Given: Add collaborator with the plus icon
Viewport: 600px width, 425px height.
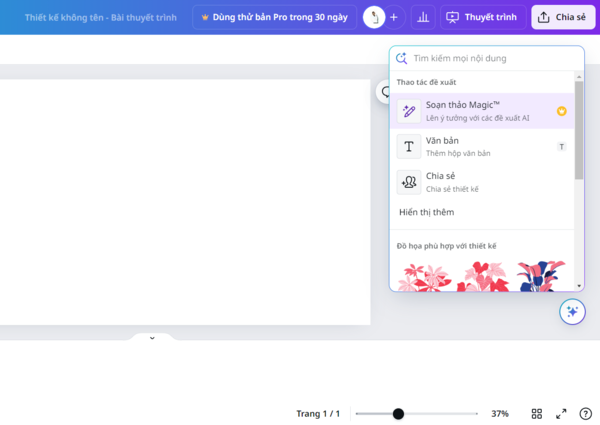Looking at the screenshot, I should point(394,17).
